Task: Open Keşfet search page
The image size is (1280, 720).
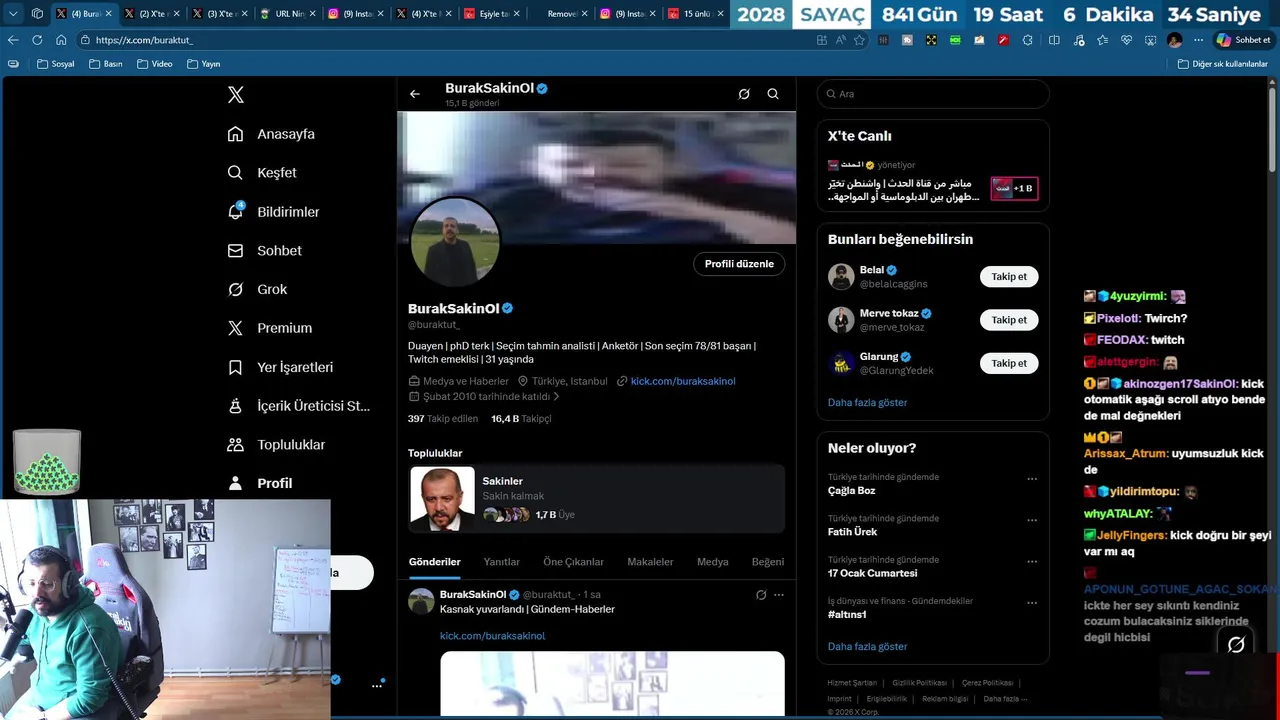Action: point(262,173)
